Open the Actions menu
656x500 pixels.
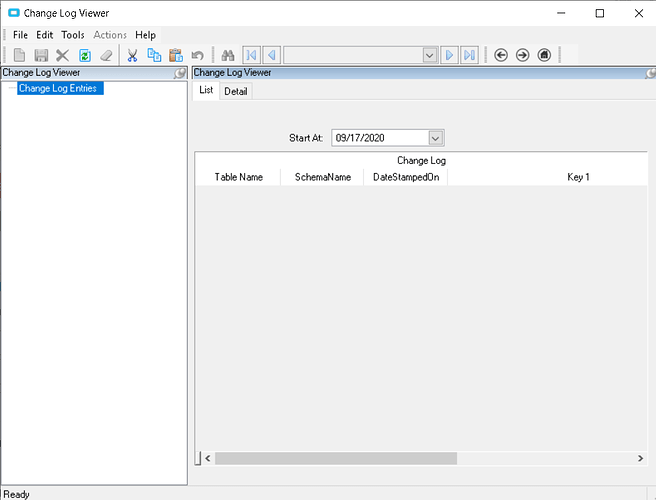coord(110,35)
